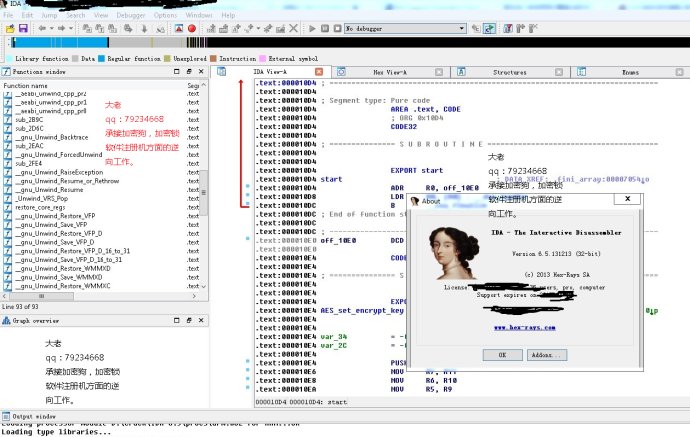This screenshot has width=690, height=437.
Task: Click the Start process play icon
Action: click(312, 29)
